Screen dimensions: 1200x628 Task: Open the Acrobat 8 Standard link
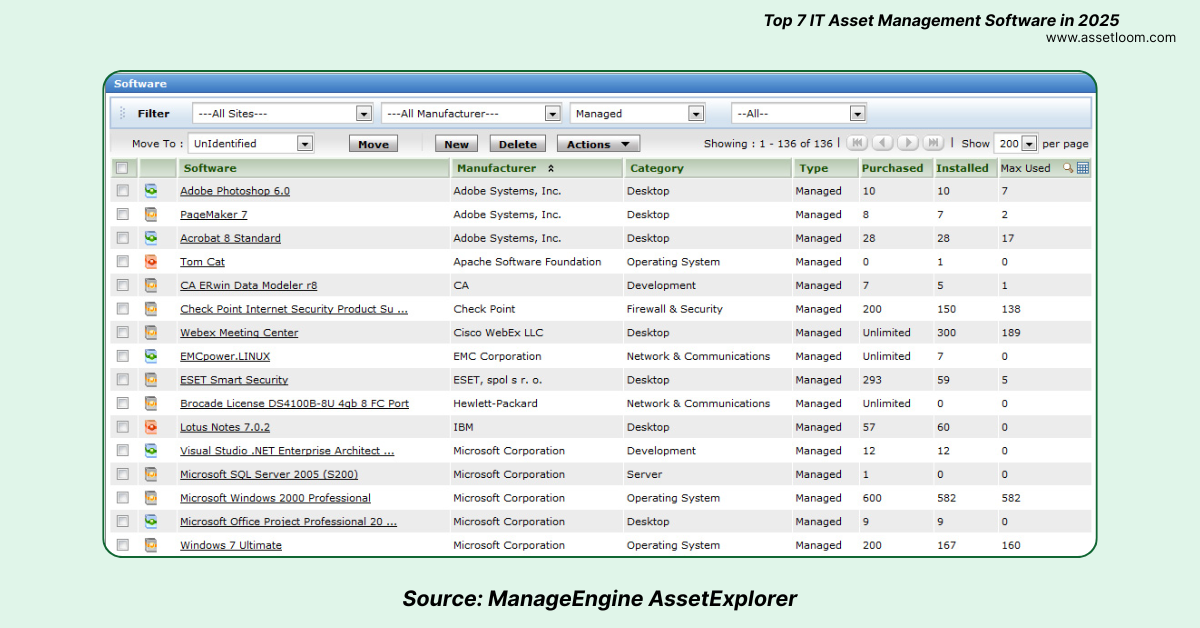pos(230,238)
